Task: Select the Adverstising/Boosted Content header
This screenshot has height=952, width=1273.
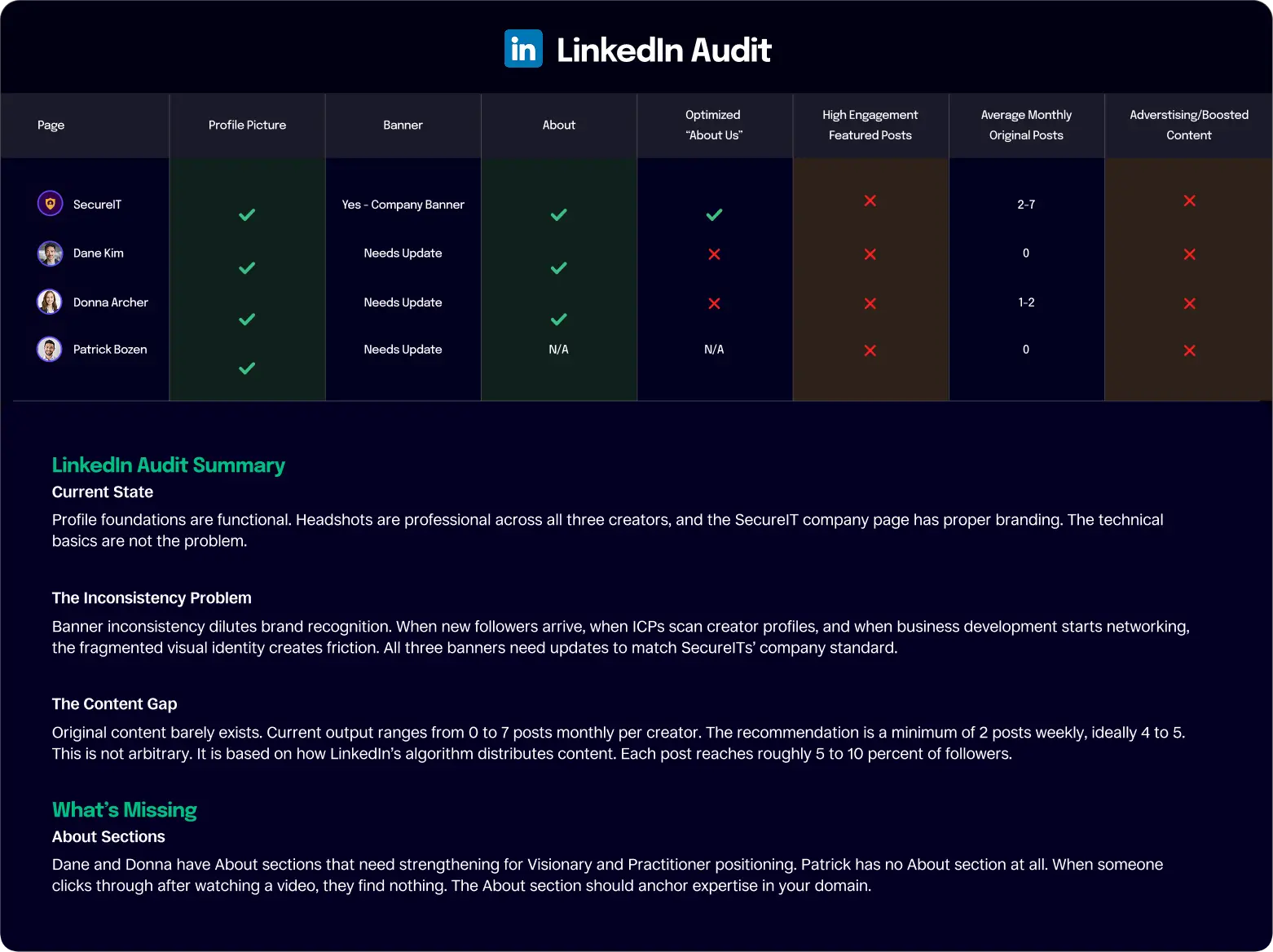Action: [1189, 125]
